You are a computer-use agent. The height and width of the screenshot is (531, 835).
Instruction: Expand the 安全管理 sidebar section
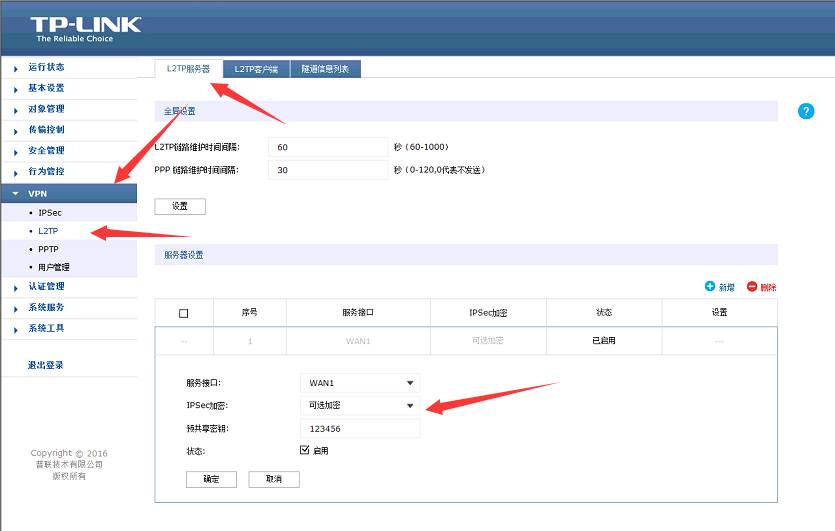pos(46,150)
